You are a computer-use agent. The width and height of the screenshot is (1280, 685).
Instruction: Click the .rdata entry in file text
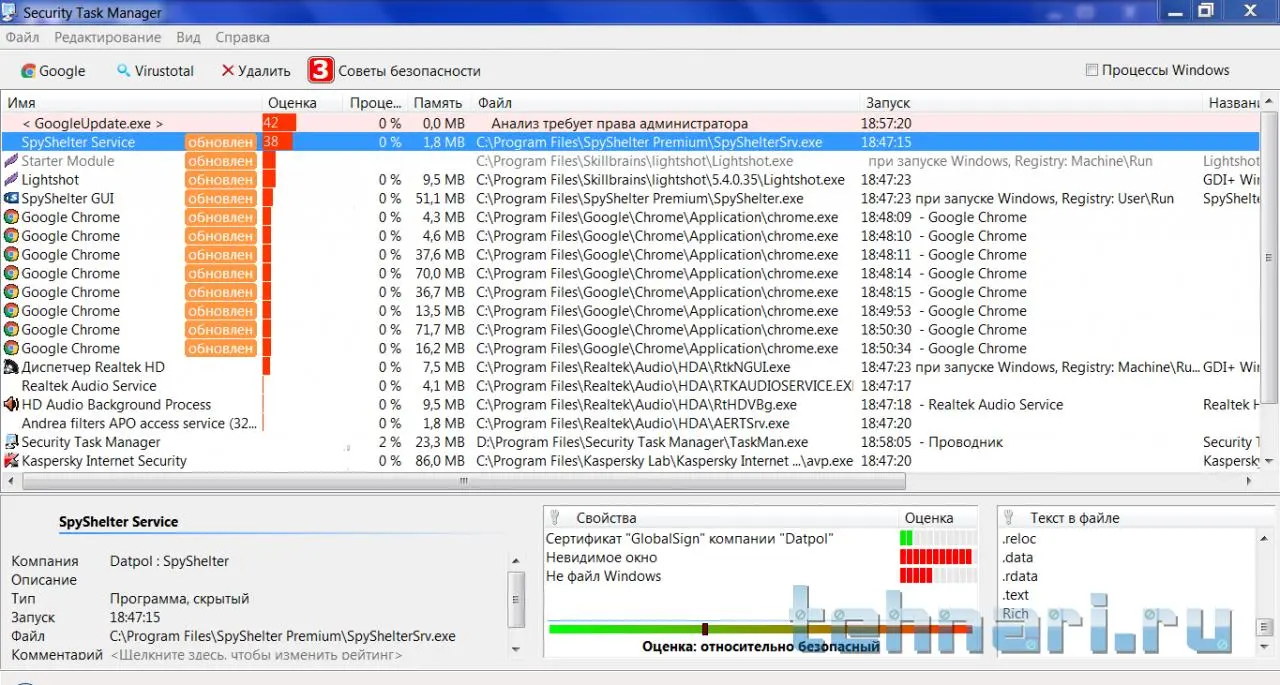(1020, 576)
